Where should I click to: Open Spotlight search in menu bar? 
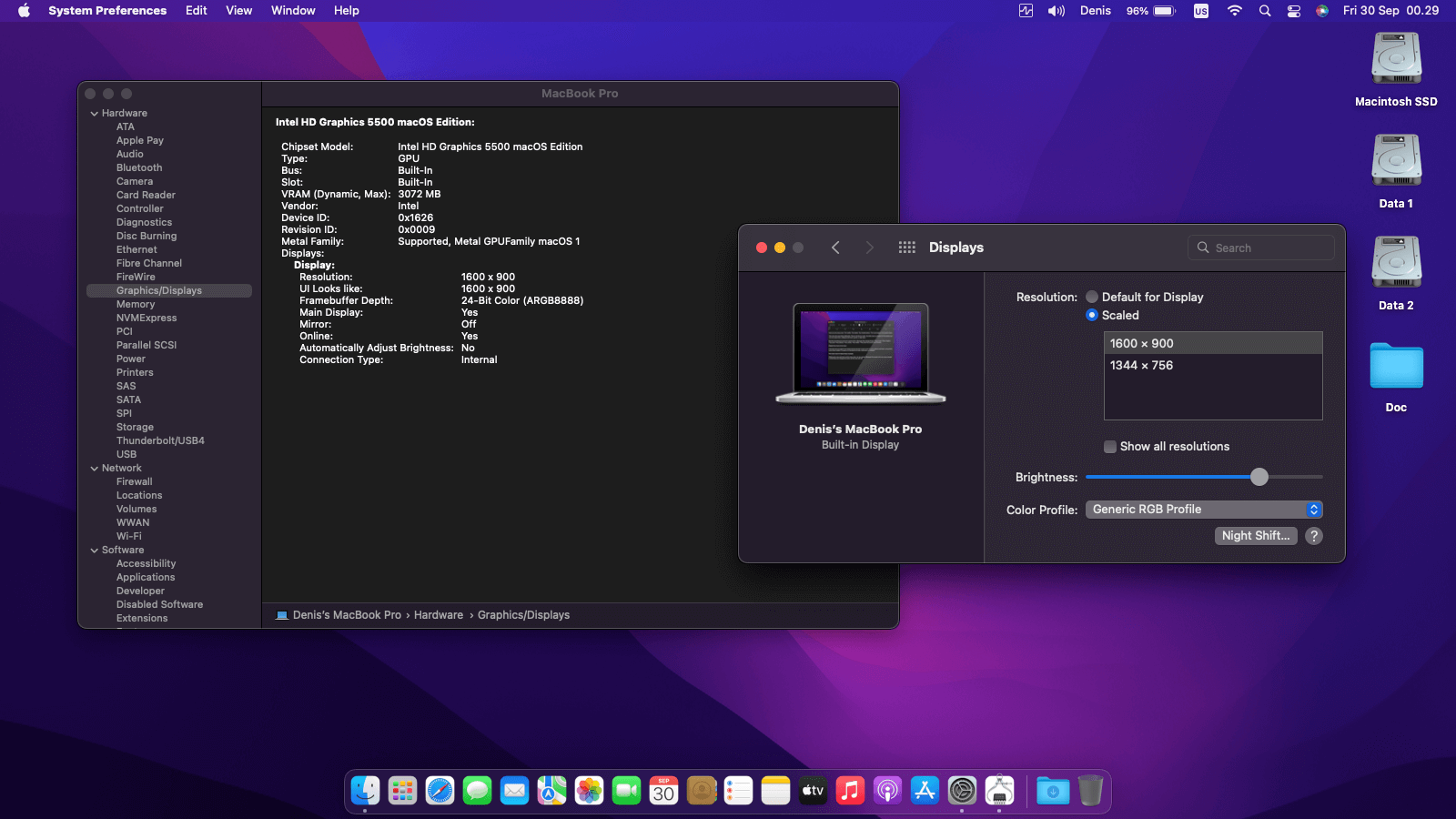click(x=1265, y=11)
